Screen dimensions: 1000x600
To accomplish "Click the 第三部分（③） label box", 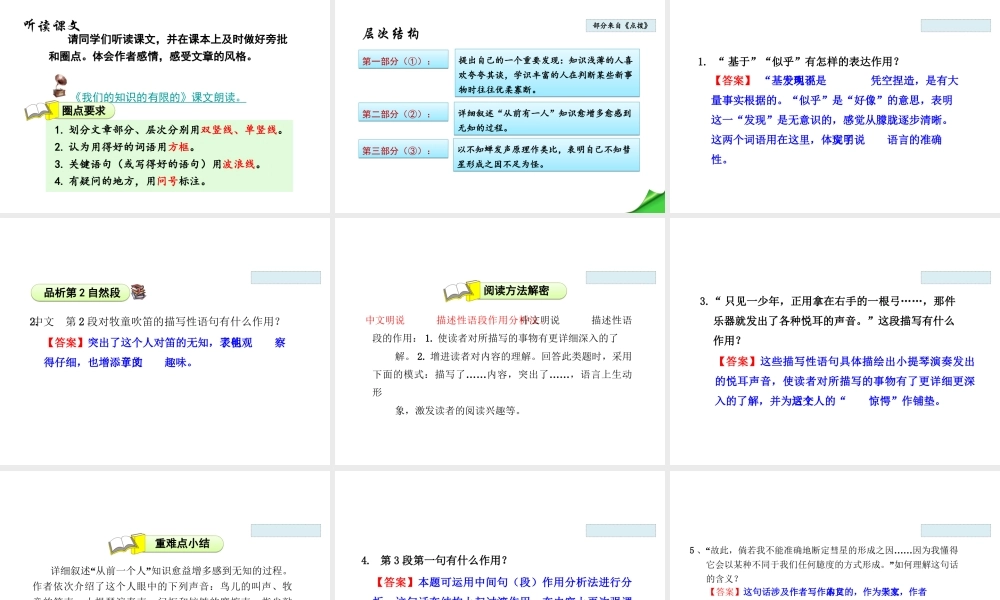I will [x=403, y=150].
